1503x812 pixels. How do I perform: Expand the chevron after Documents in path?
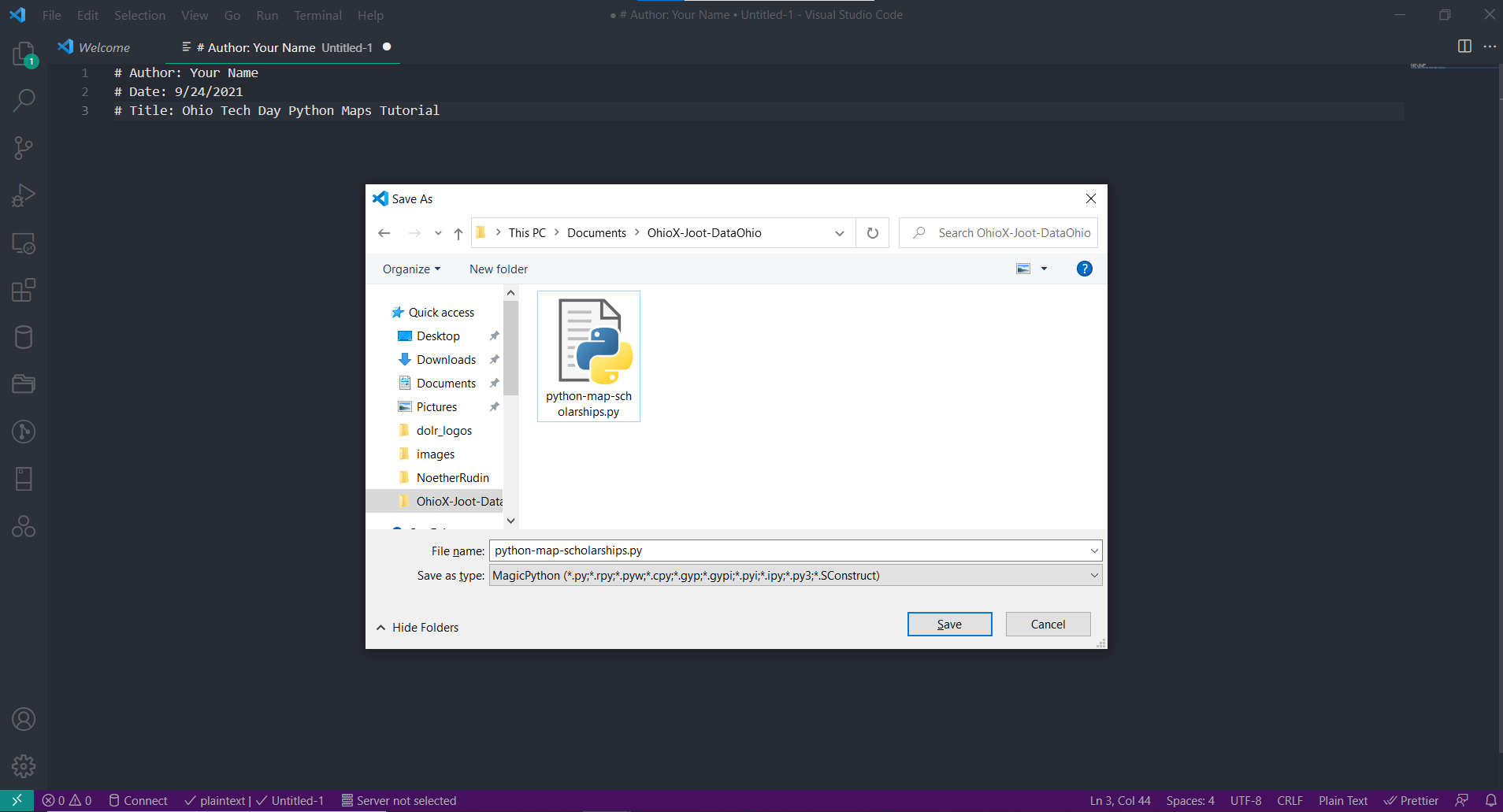(637, 232)
